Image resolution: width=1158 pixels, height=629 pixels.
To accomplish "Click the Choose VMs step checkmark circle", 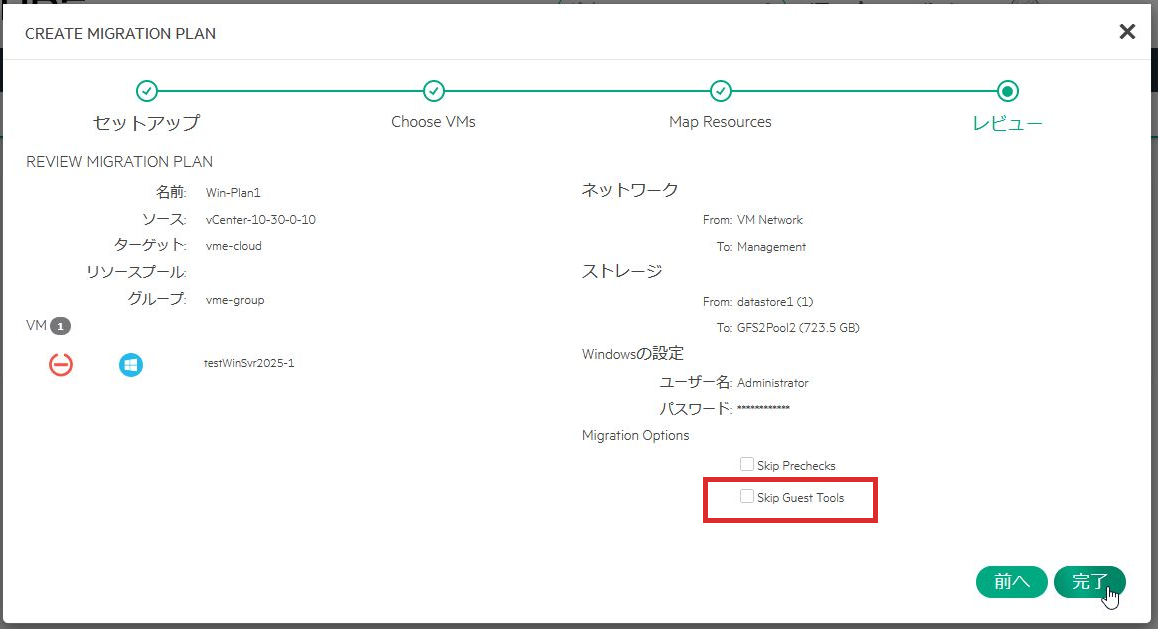I will (x=433, y=91).
